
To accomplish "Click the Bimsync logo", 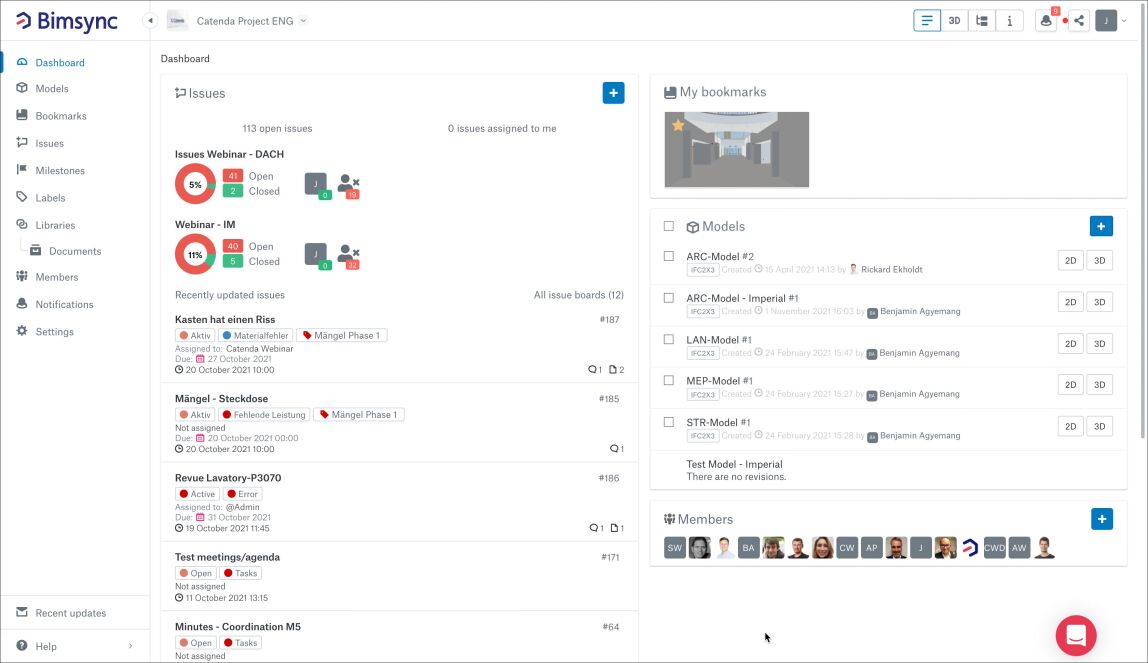I will point(67,21).
